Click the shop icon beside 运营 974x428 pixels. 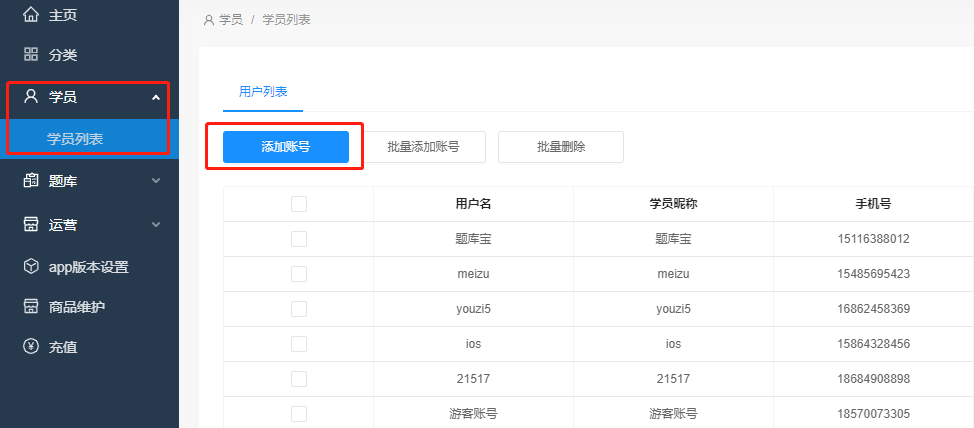[x=30, y=224]
